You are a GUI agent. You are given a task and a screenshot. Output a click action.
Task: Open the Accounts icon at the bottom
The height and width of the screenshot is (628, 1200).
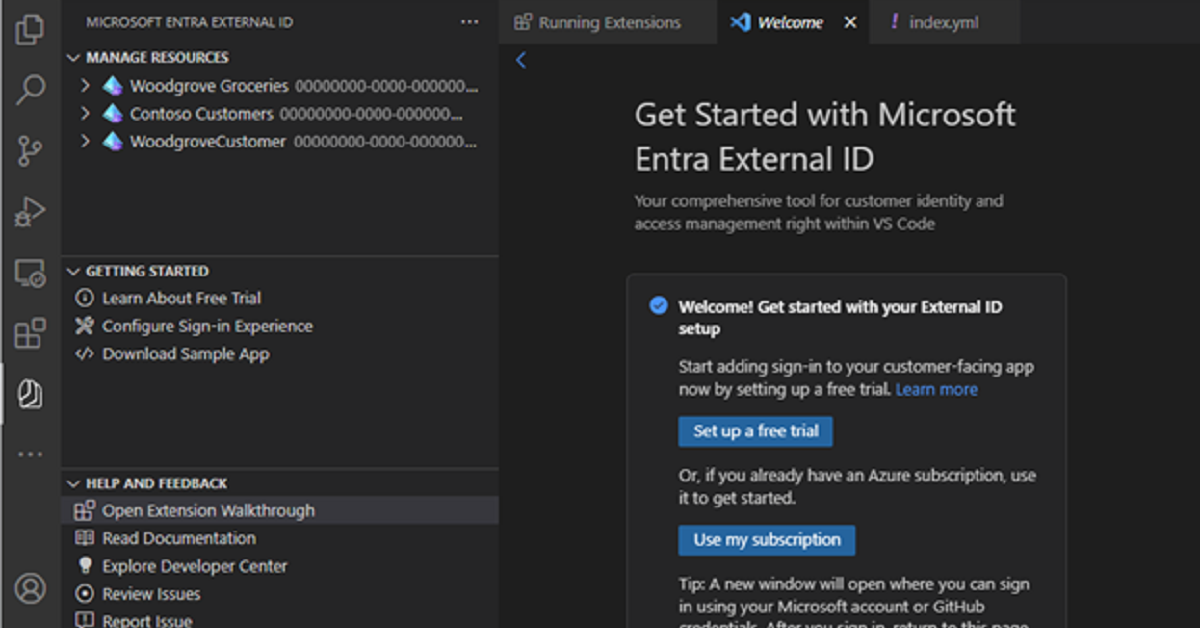point(30,590)
